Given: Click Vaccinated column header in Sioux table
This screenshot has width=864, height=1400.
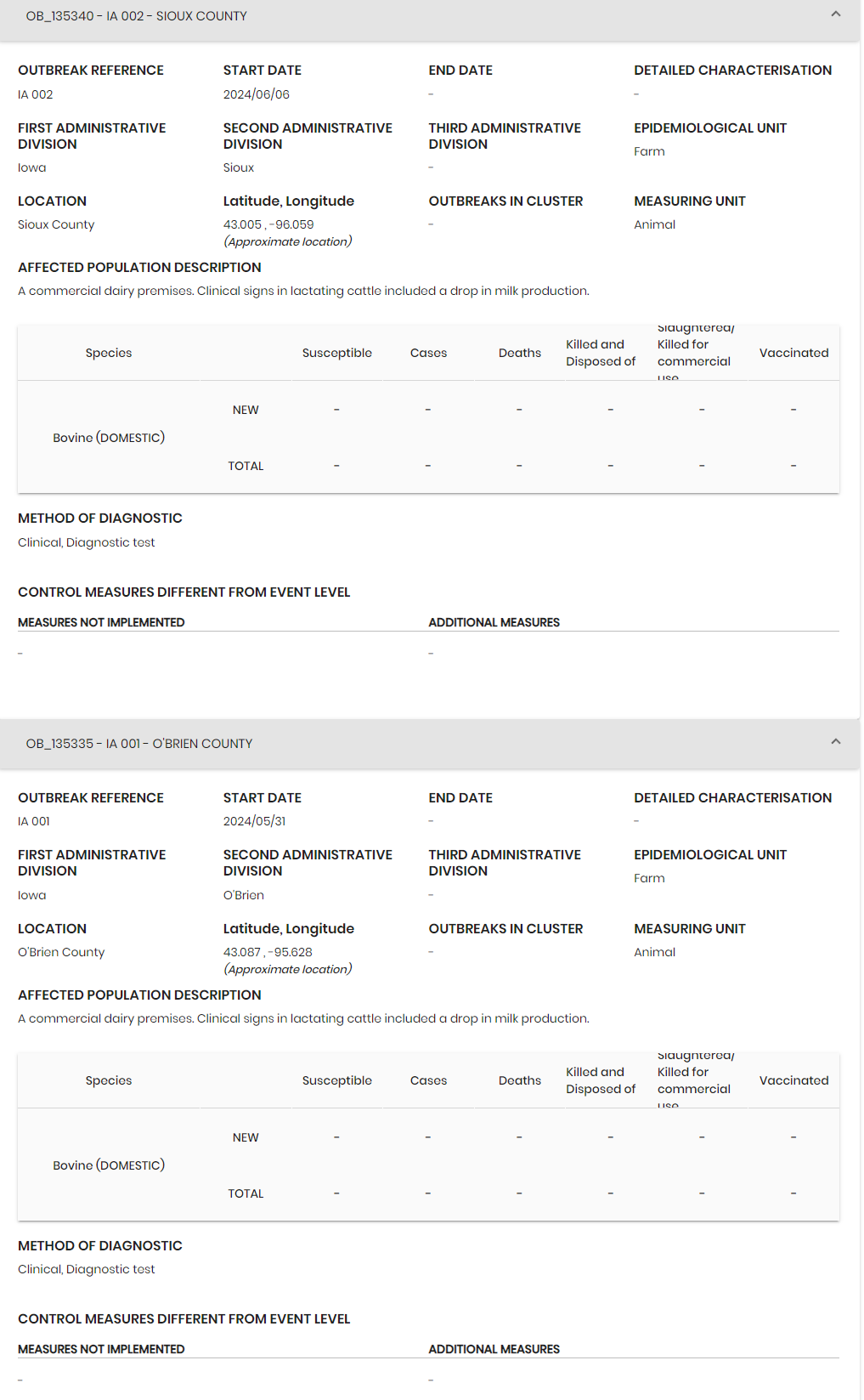Looking at the screenshot, I should [x=793, y=353].
